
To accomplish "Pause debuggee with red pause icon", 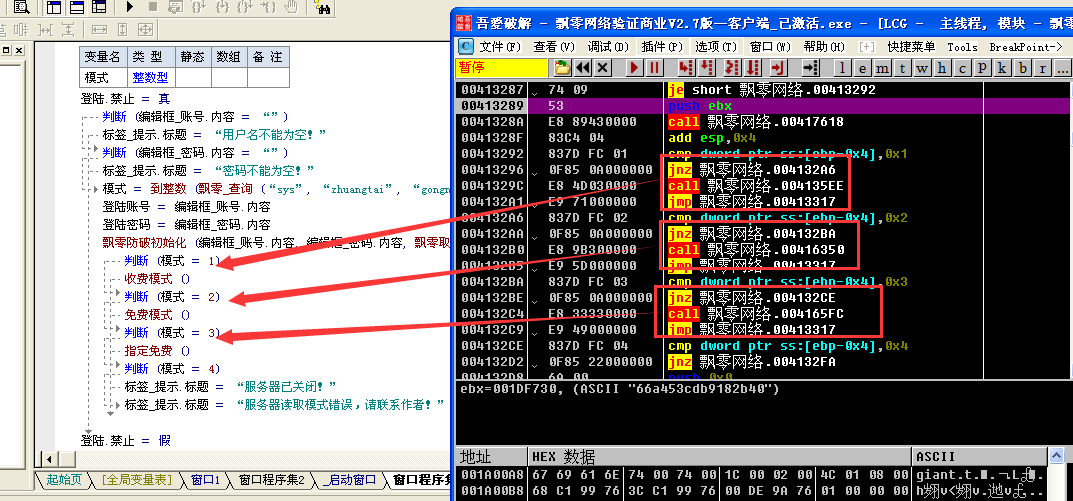I will click(654, 67).
